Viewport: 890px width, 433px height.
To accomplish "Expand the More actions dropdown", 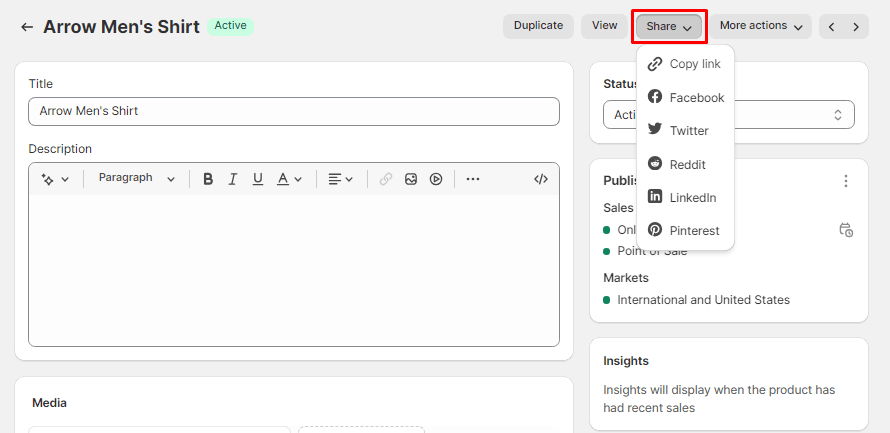I will click(x=765, y=26).
